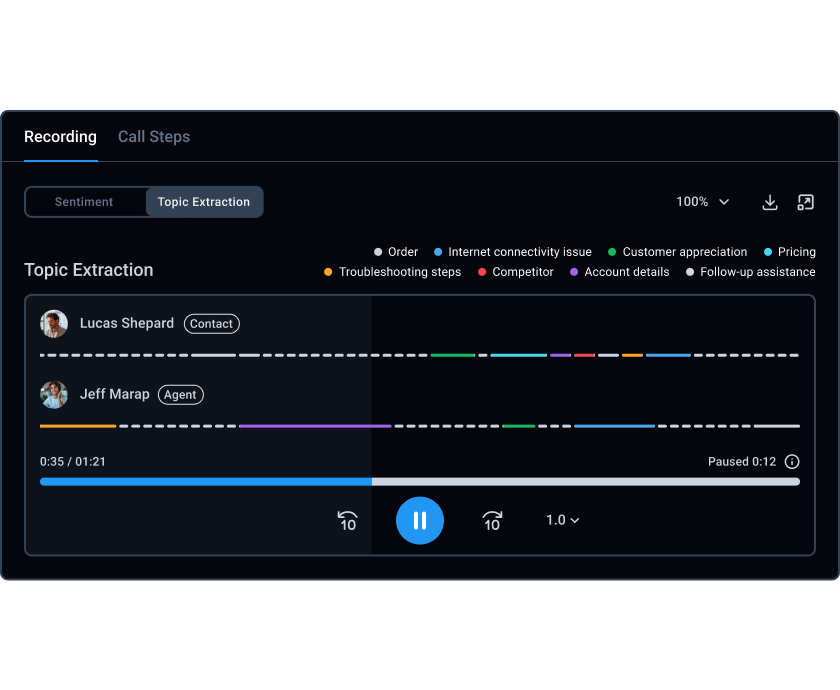Toggle the Pricing legend item

[x=790, y=252]
